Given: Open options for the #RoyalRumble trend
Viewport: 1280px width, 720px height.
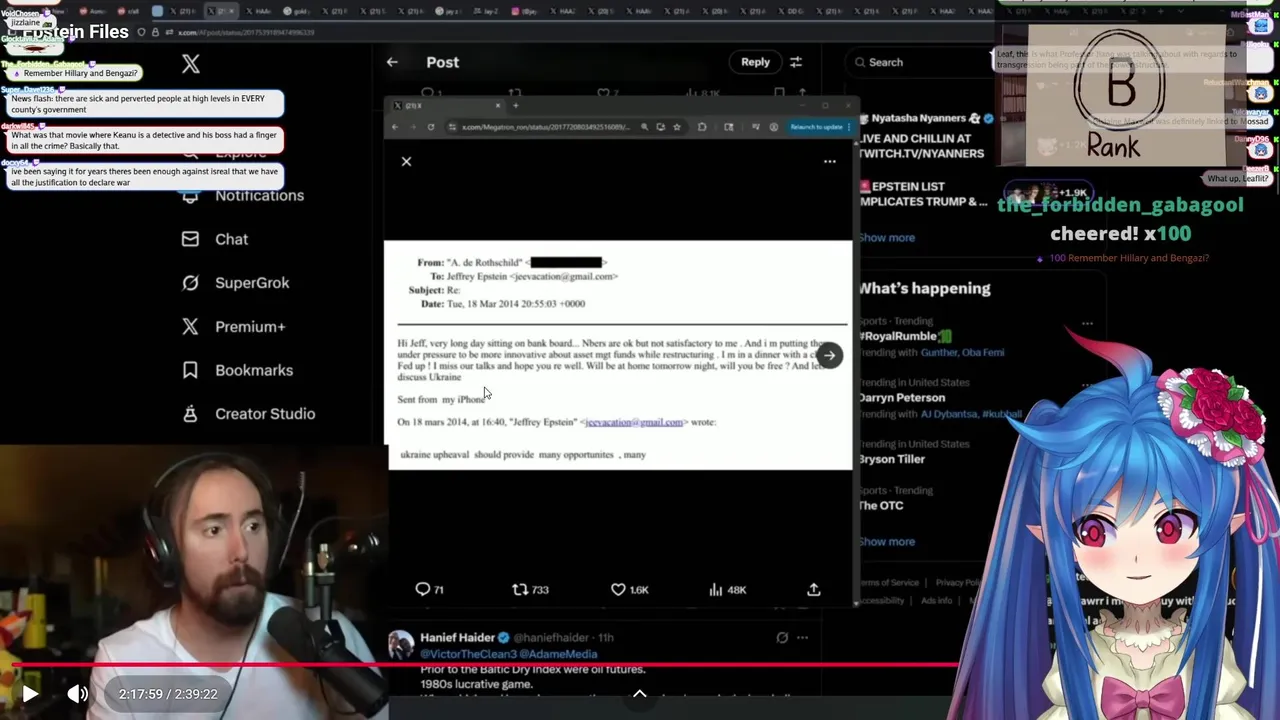Looking at the screenshot, I should pyautogui.click(x=1087, y=323).
